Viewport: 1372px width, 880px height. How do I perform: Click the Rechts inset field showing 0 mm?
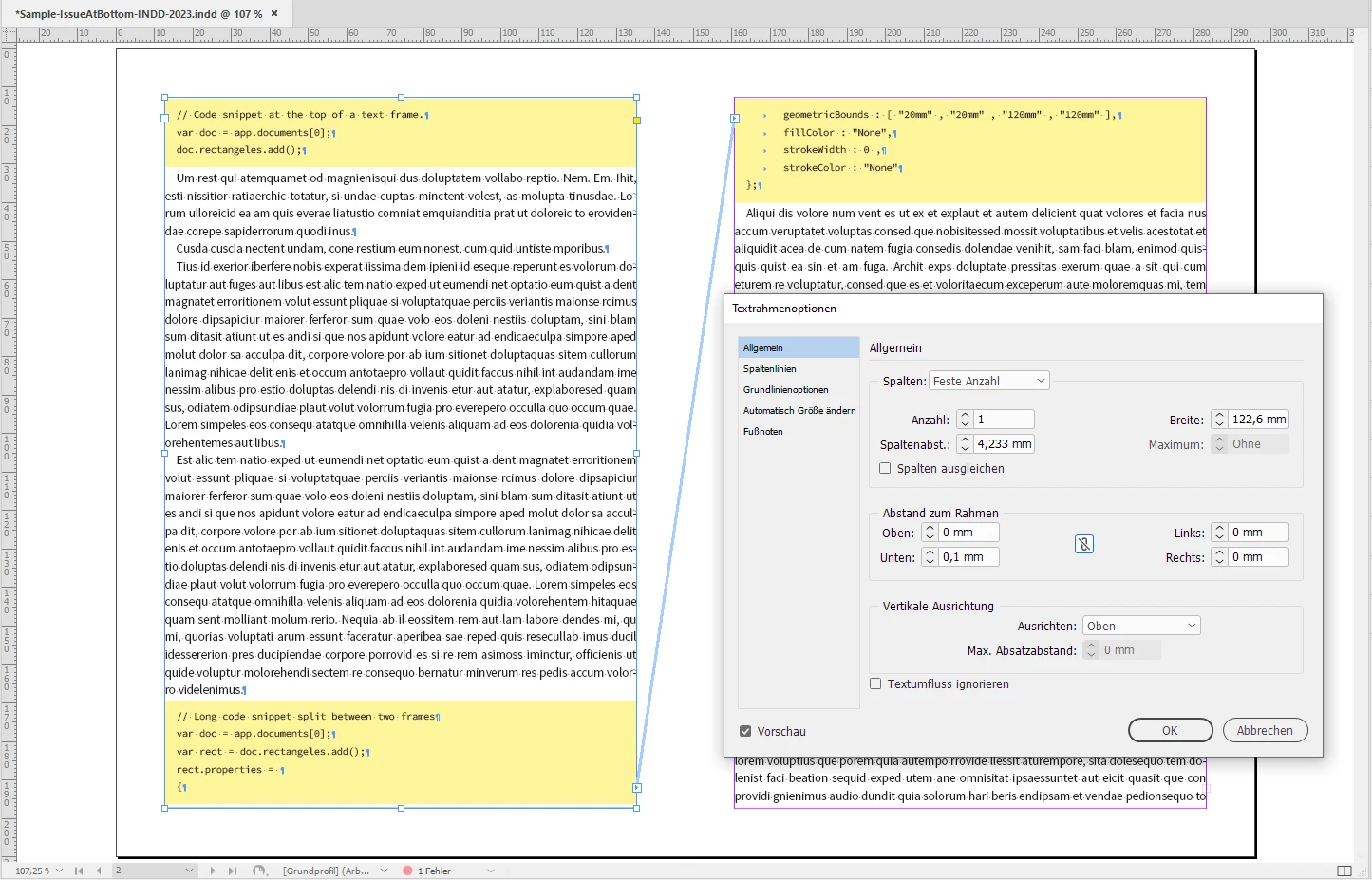1259,557
